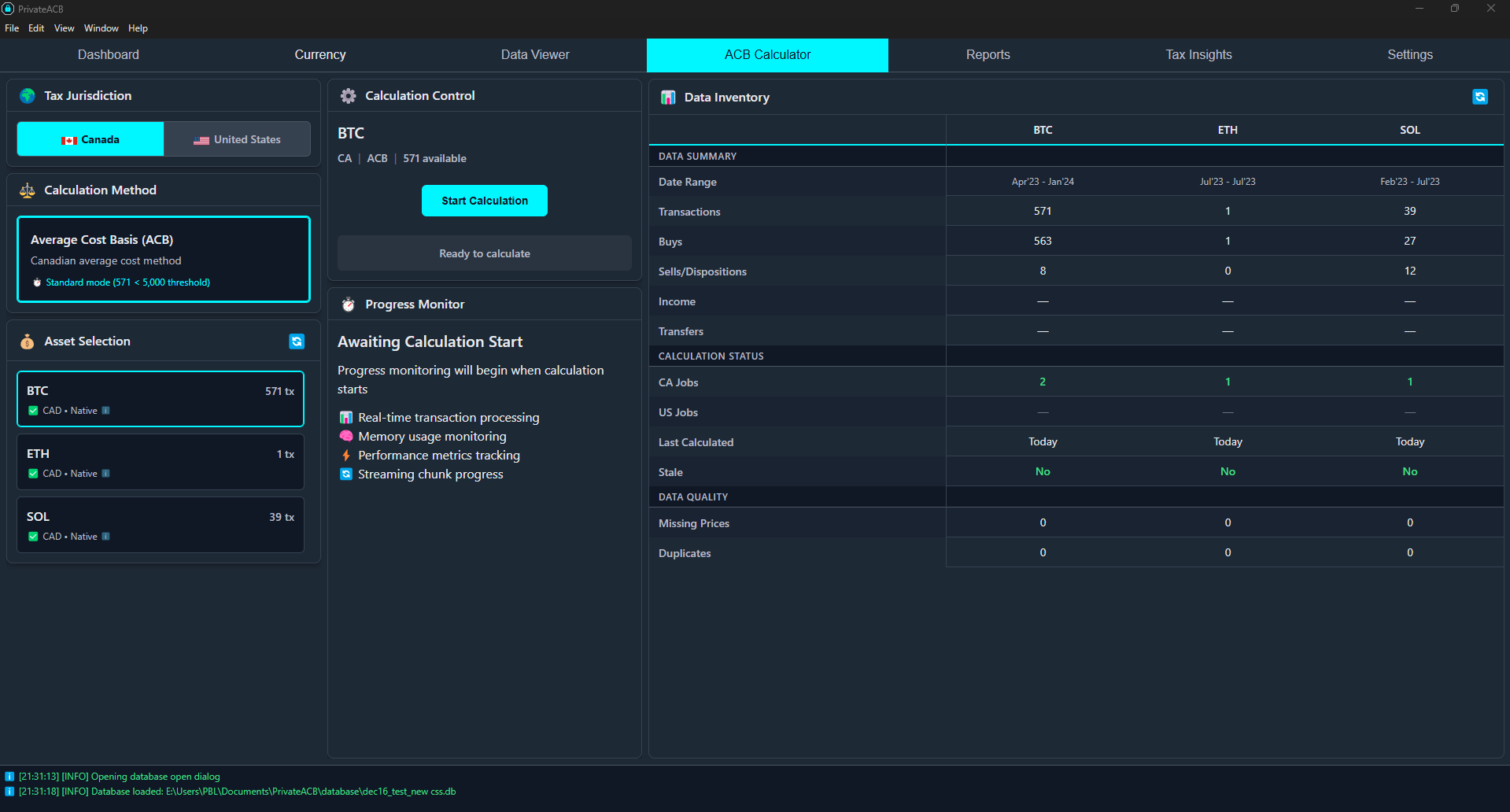Image resolution: width=1510 pixels, height=812 pixels.
Task: Toggle the CAD Native checkbox for ETH
Action: click(33, 473)
